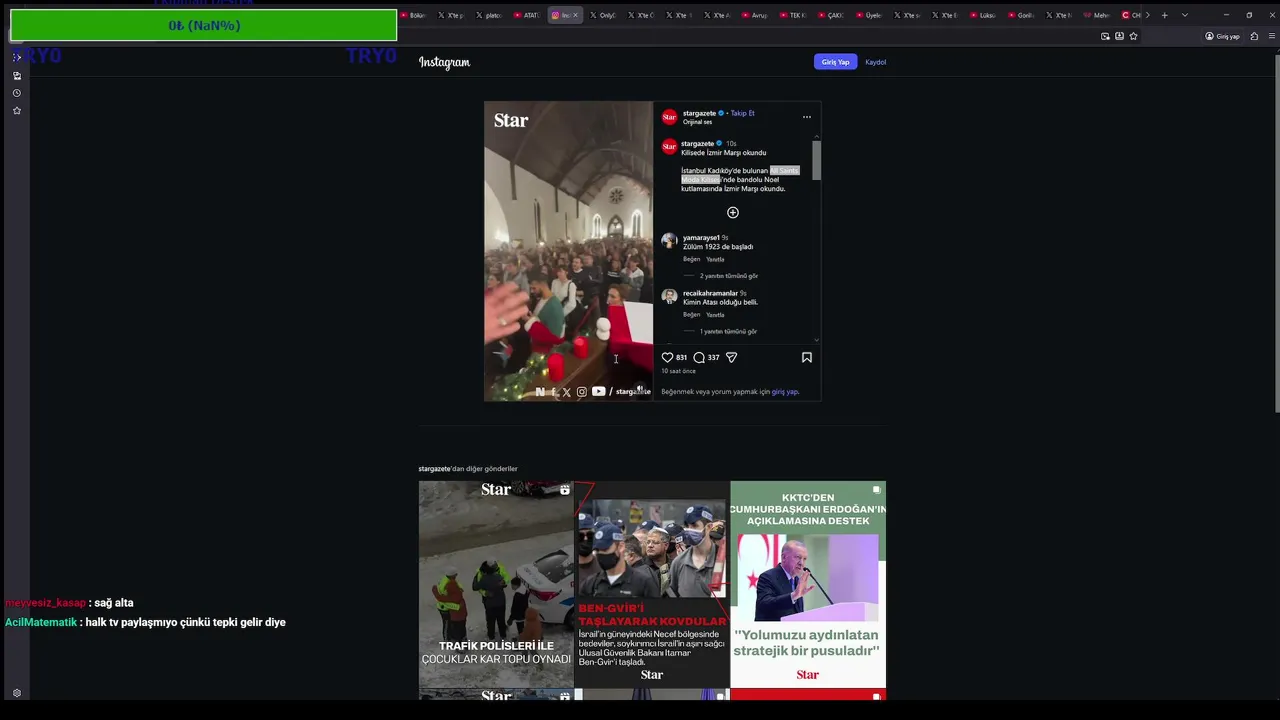Like recaikahramanlar's comment via Beğen
The height and width of the screenshot is (720, 1280).
(x=692, y=315)
